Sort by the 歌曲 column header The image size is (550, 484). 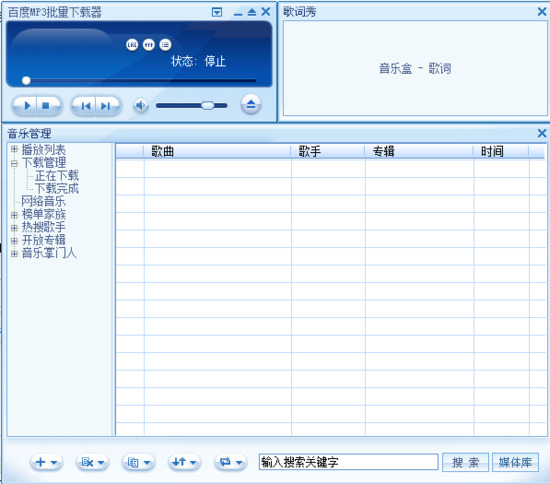pos(217,152)
